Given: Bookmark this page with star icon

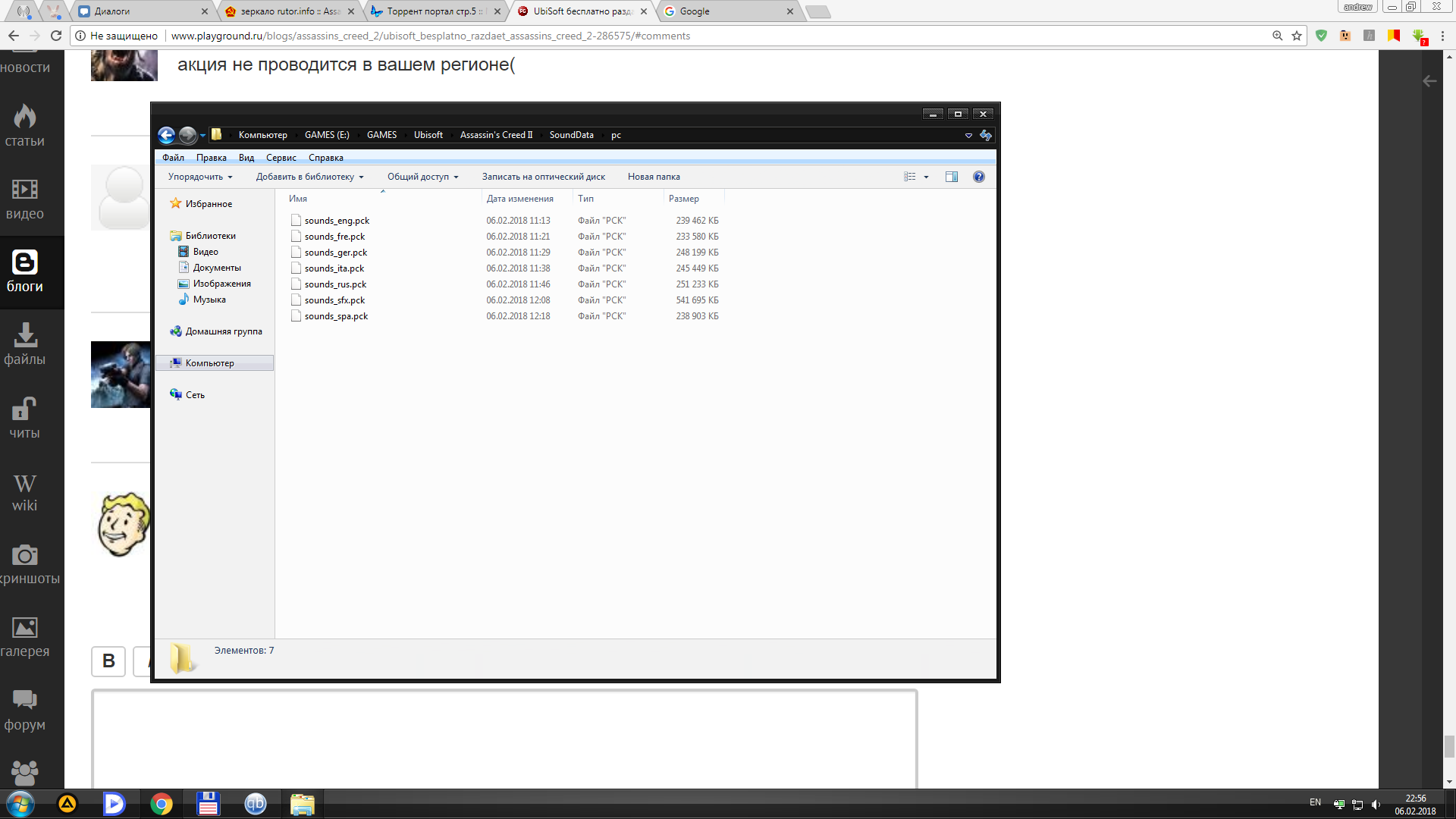Looking at the screenshot, I should coord(1297,36).
